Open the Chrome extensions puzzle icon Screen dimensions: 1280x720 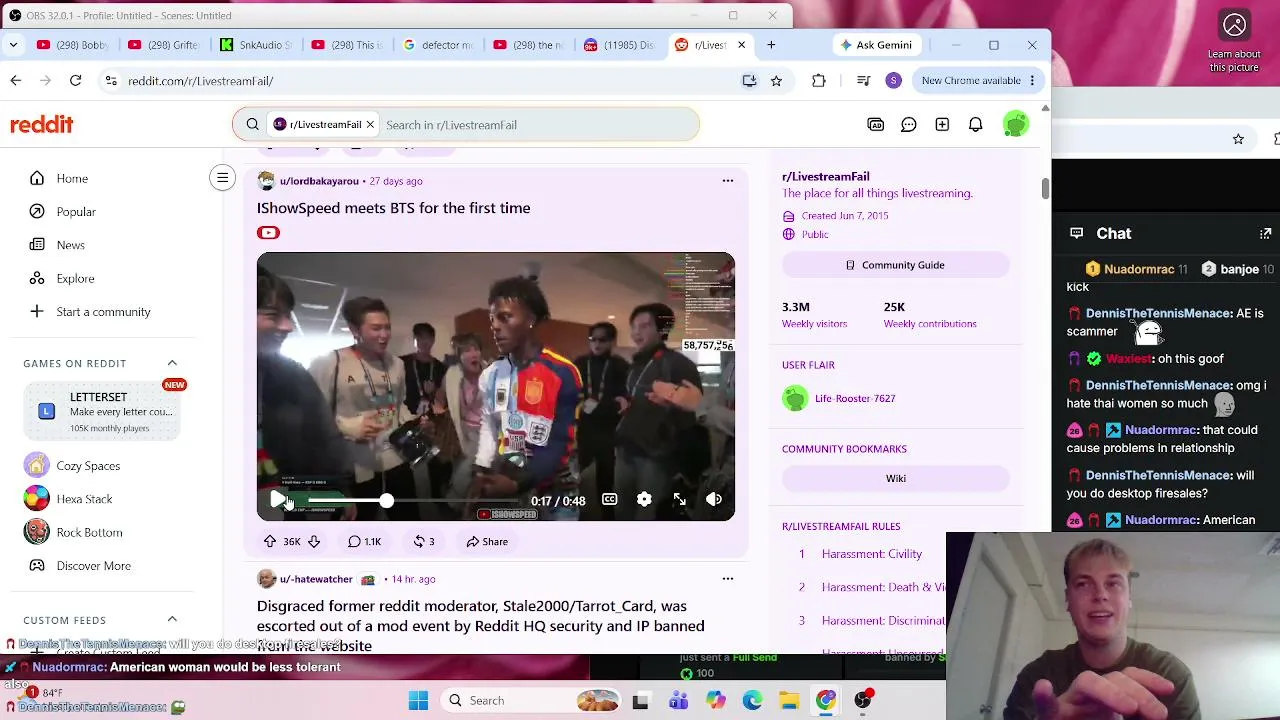point(819,81)
